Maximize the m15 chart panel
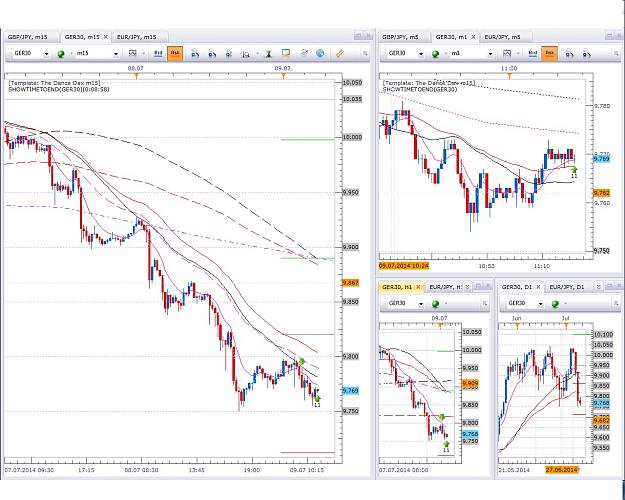The width and height of the screenshot is (625, 500). point(358,37)
